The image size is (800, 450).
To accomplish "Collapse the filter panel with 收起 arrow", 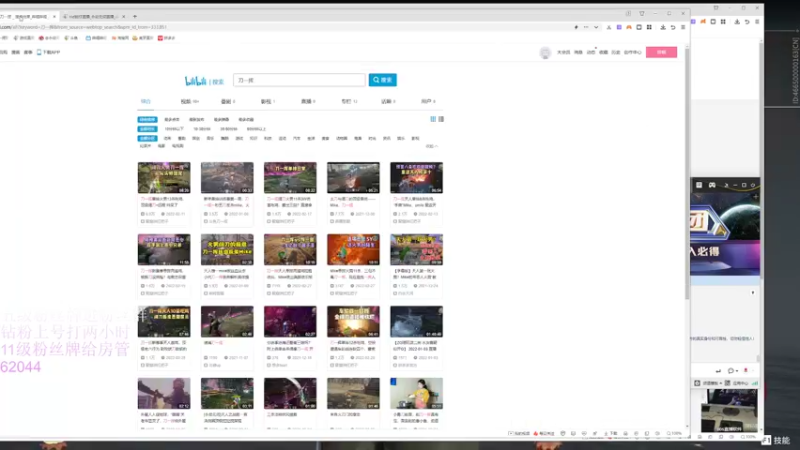I will click(x=432, y=146).
